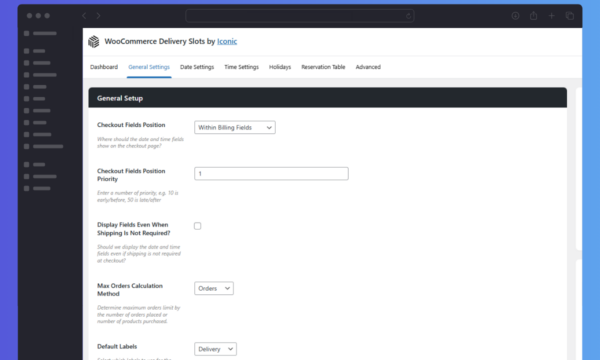Click the Delivery Slots plugin logo icon
The image size is (600, 360).
coord(94,41)
